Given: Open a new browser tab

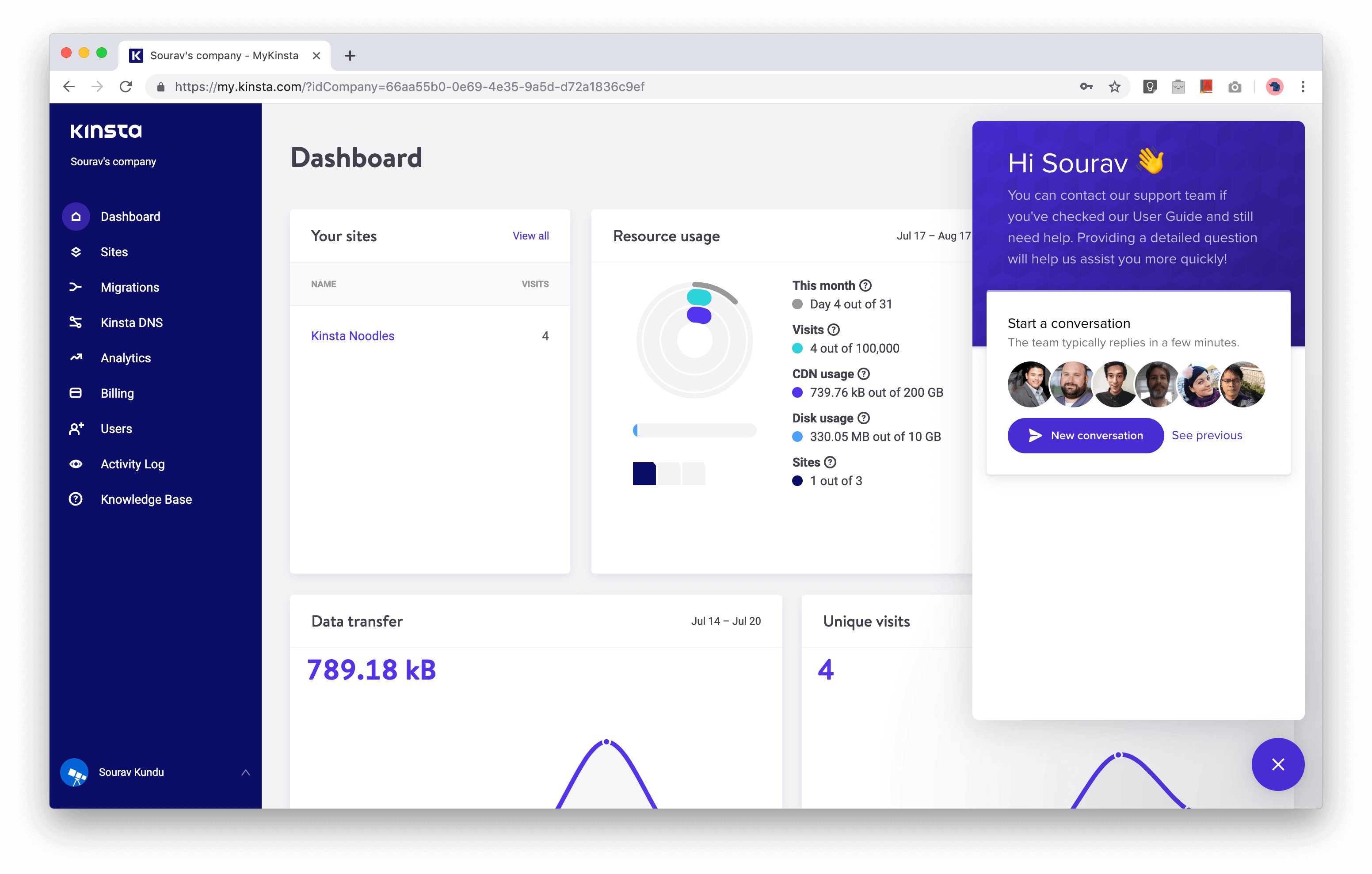Looking at the screenshot, I should tap(351, 55).
